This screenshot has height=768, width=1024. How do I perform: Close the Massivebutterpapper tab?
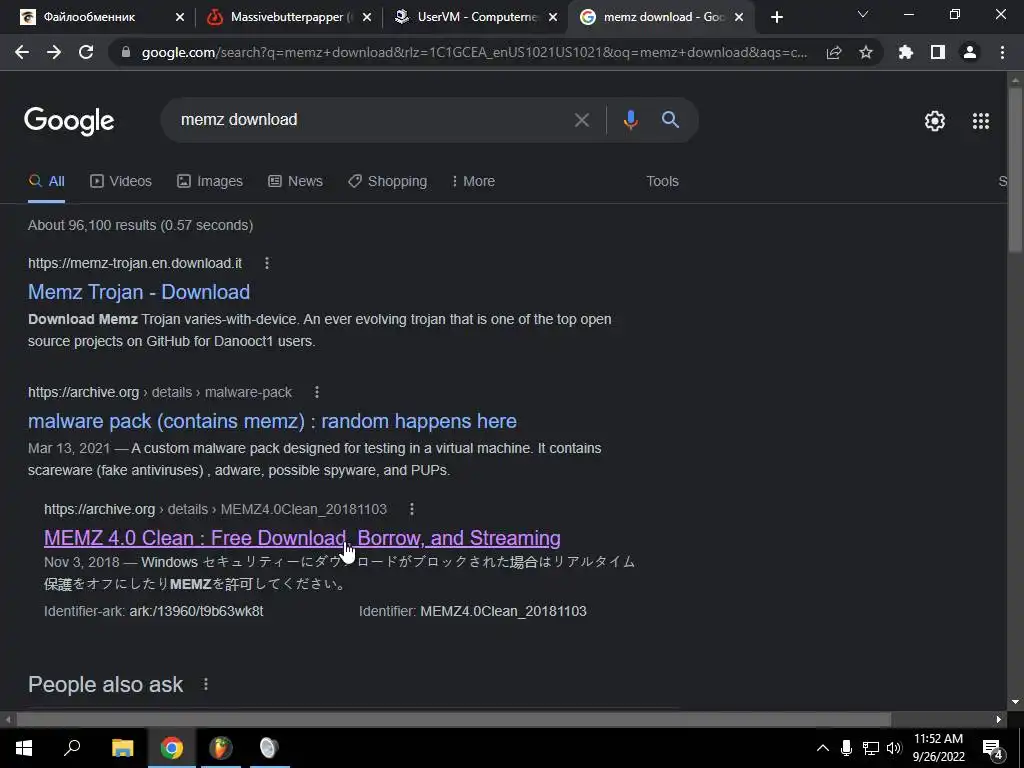click(367, 18)
